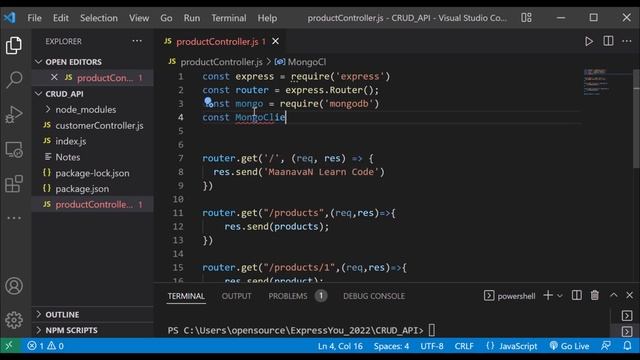
Task: Open notifications bell in status bar
Action: click(627, 346)
